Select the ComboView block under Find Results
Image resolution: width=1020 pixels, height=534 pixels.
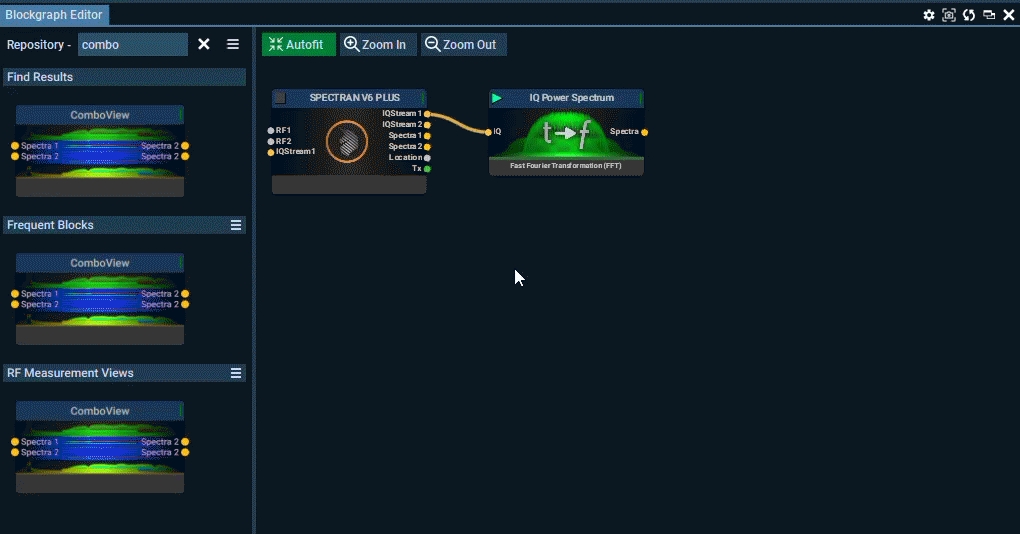100,150
